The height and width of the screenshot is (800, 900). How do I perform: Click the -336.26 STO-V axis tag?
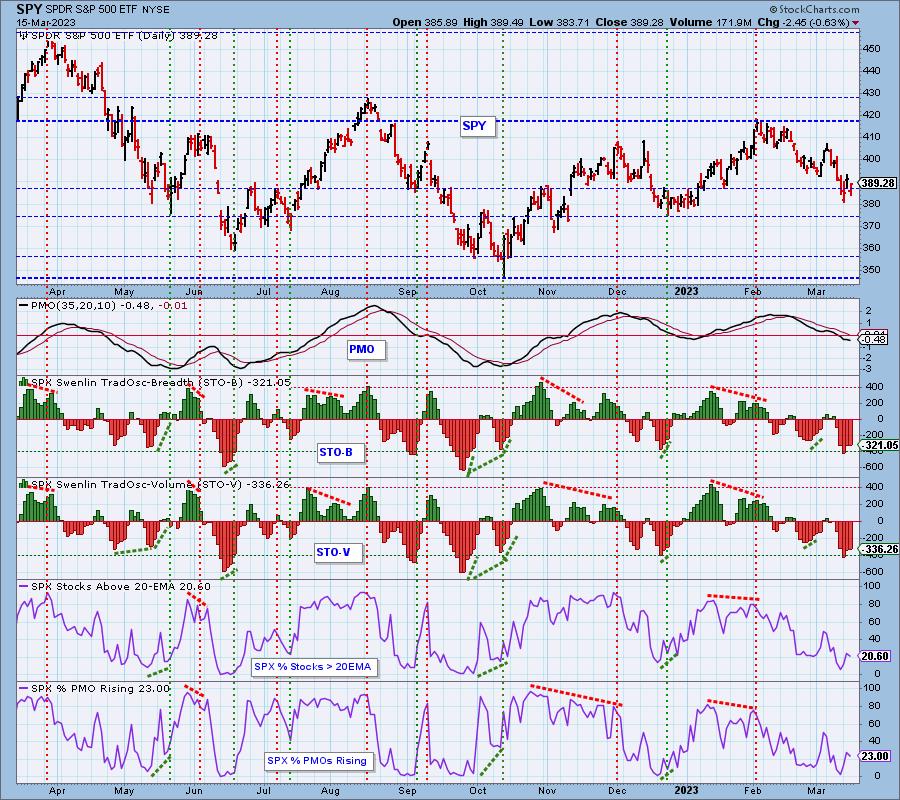[x=879, y=549]
